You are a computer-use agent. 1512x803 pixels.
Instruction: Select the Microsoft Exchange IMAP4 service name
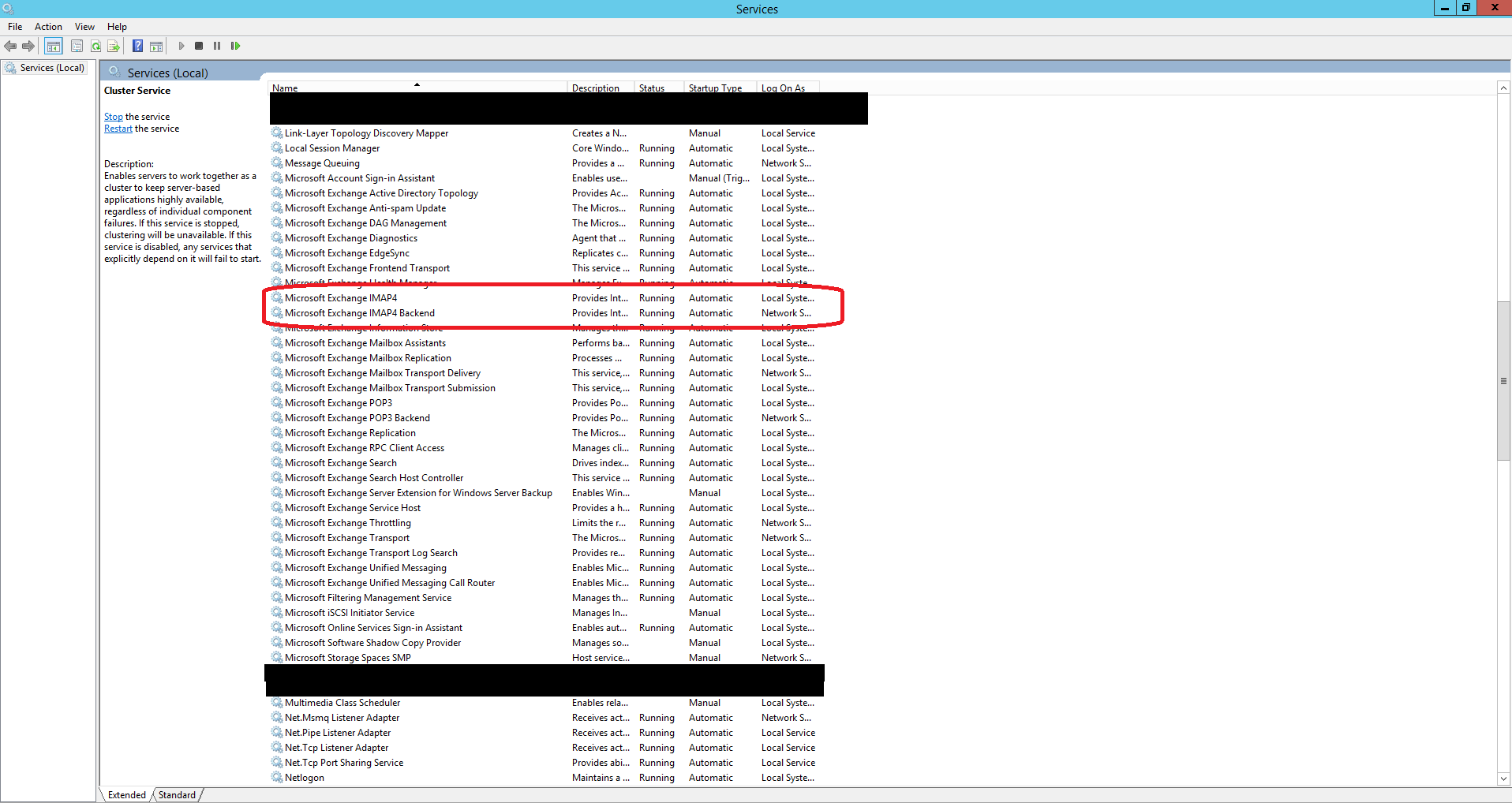(x=341, y=298)
